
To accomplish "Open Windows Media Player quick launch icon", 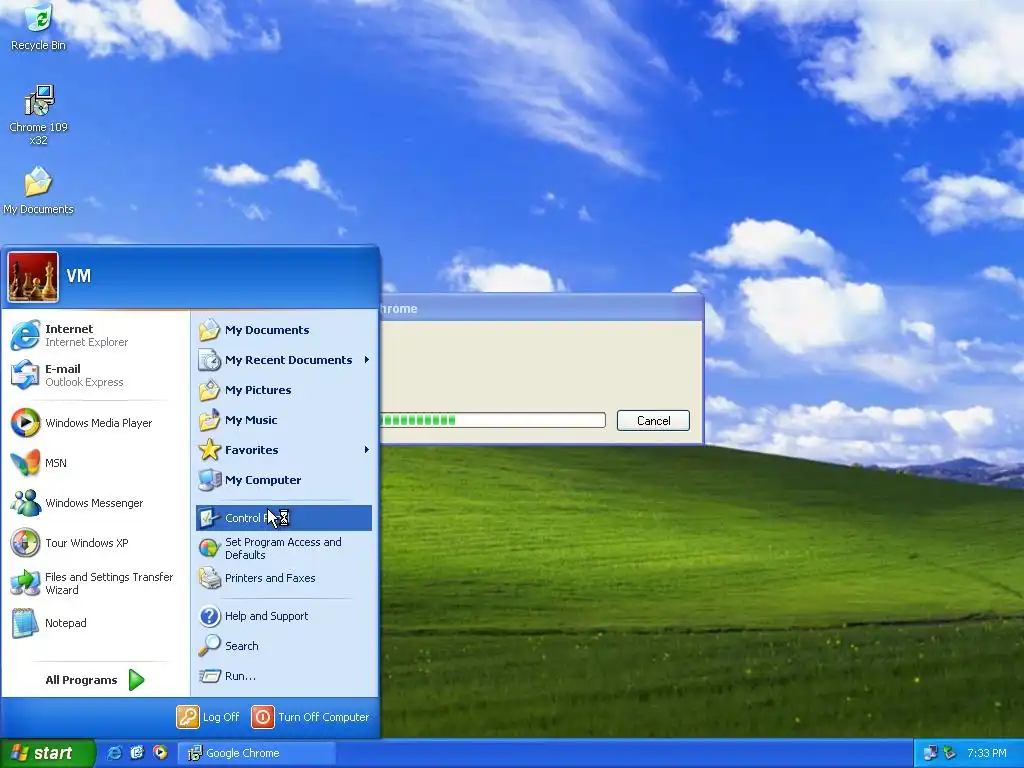I will click(160, 753).
